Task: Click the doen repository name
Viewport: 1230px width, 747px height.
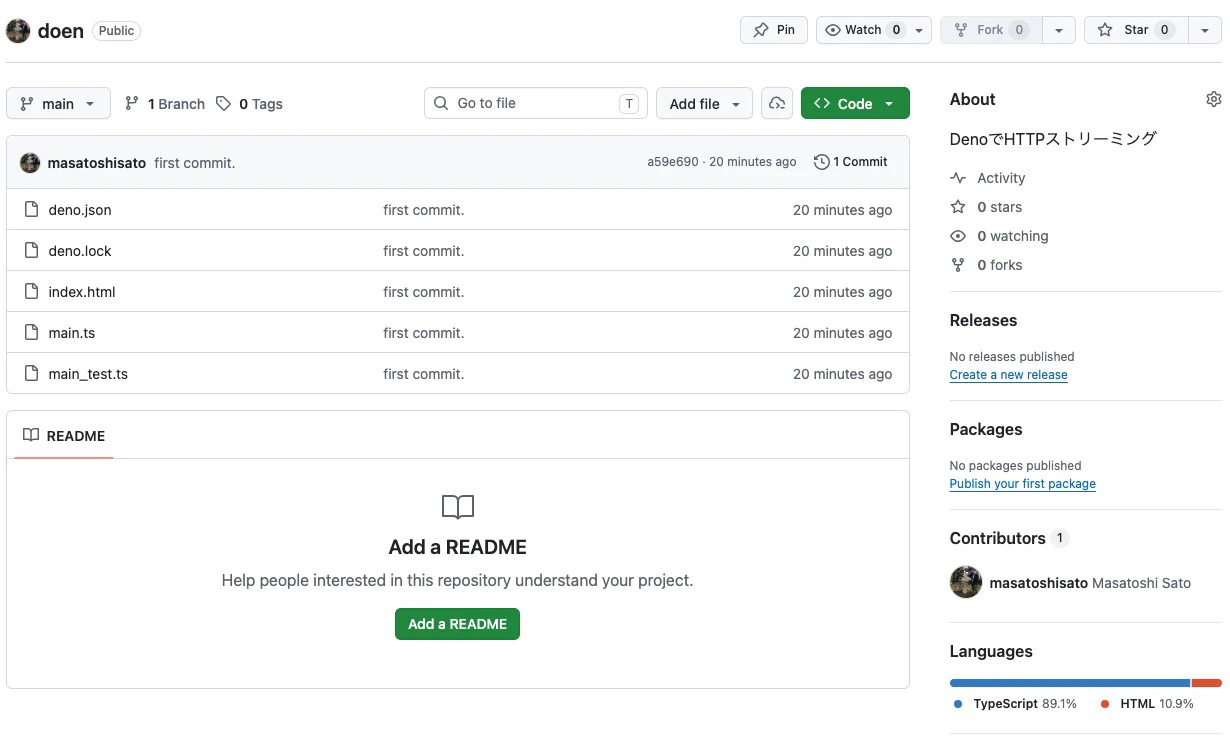Action: click(60, 30)
